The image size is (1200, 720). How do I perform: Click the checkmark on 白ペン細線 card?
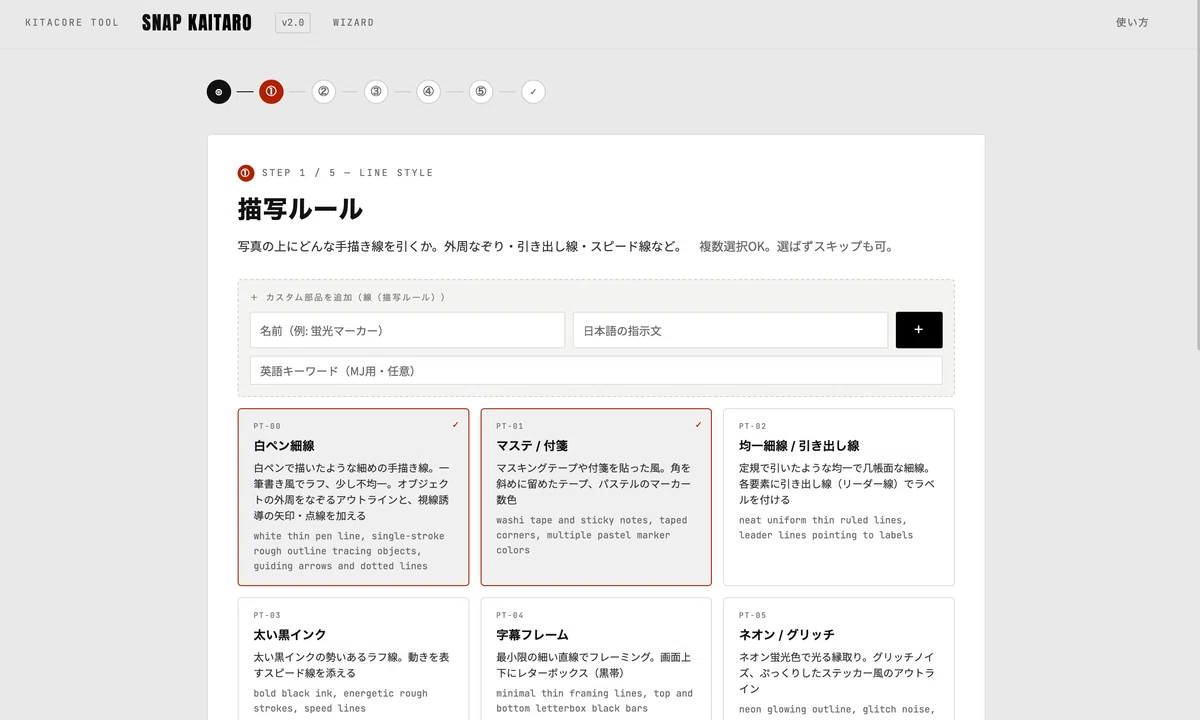455,424
